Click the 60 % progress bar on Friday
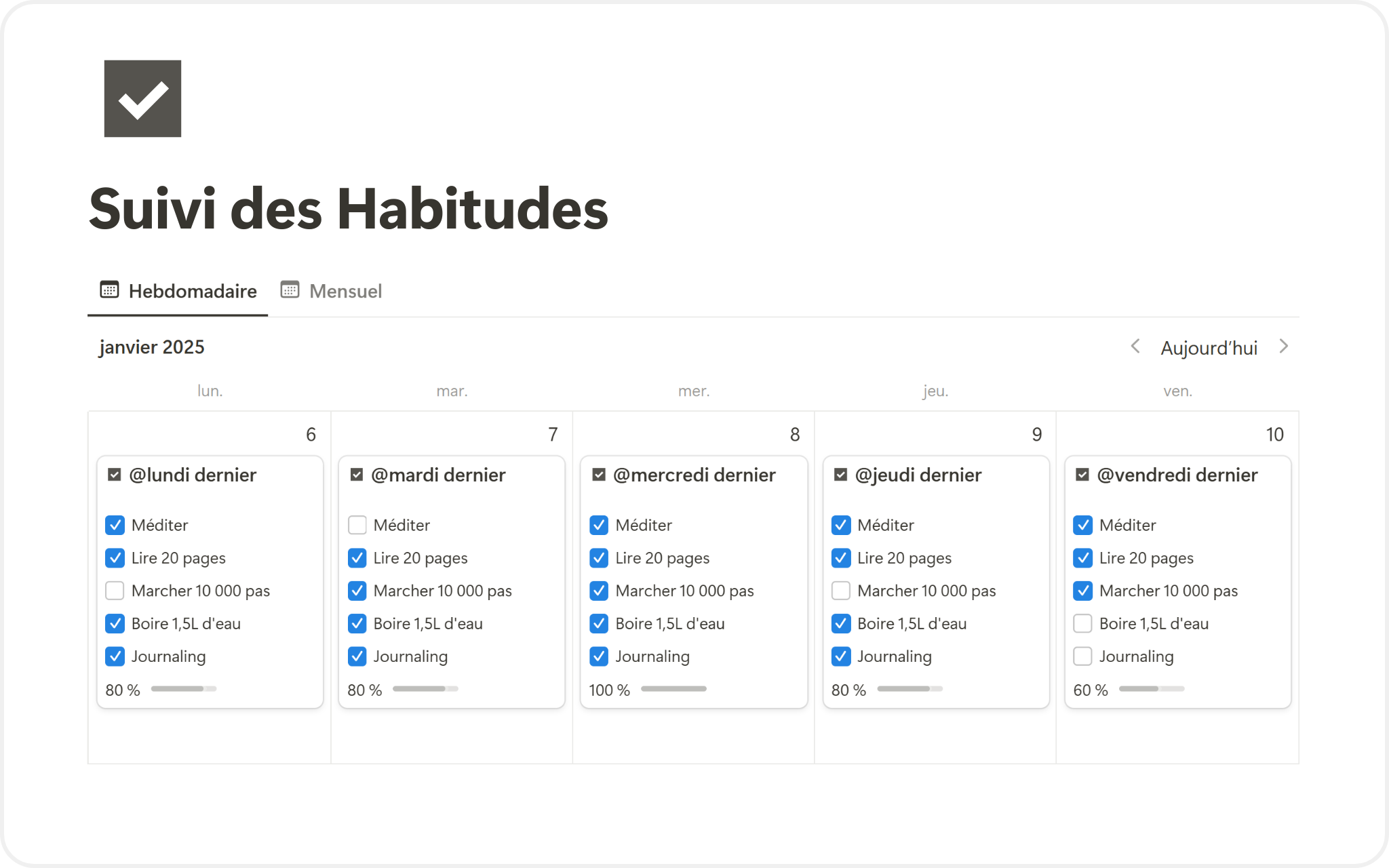1389x868 pixels. tap(1152, 689)
